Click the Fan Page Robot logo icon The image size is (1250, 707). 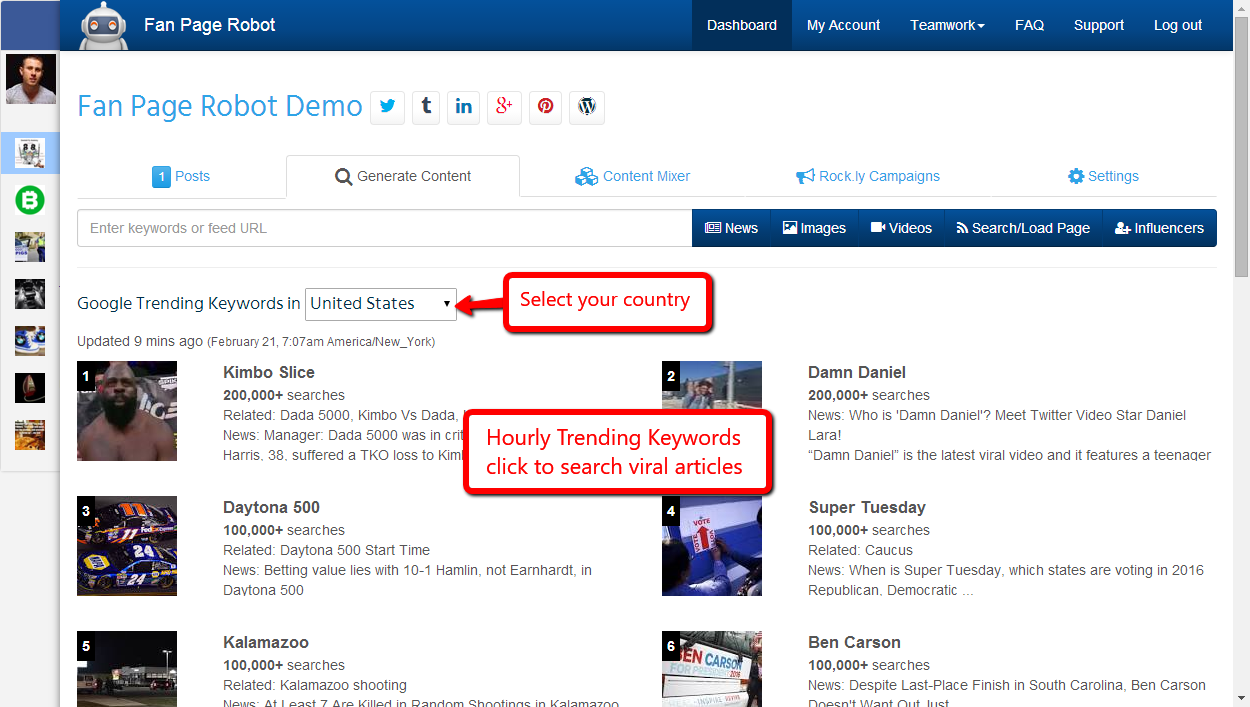coord(104,26)
